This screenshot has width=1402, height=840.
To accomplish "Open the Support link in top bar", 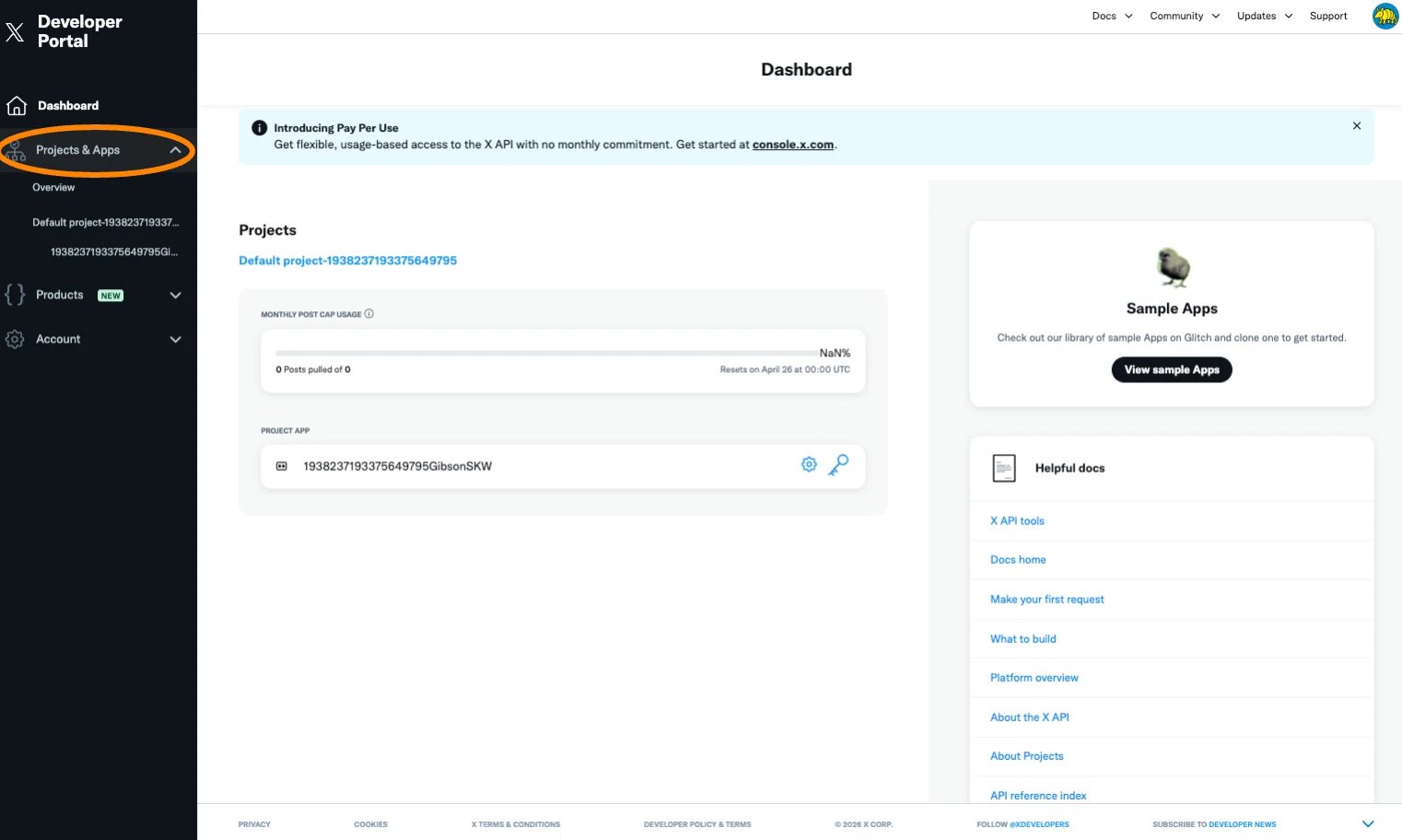I will [x=1328, y=16].
